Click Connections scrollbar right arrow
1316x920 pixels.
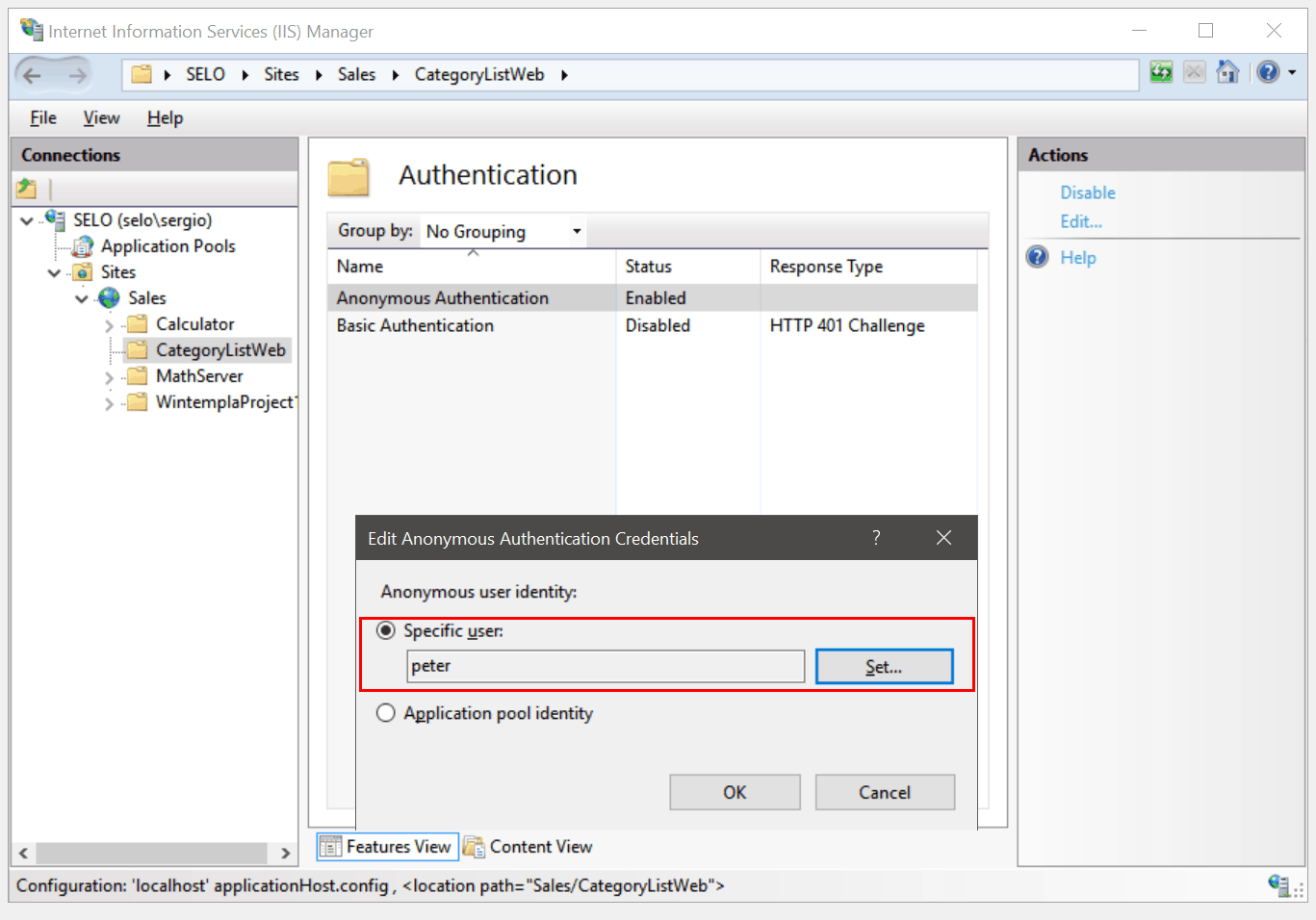285,853
